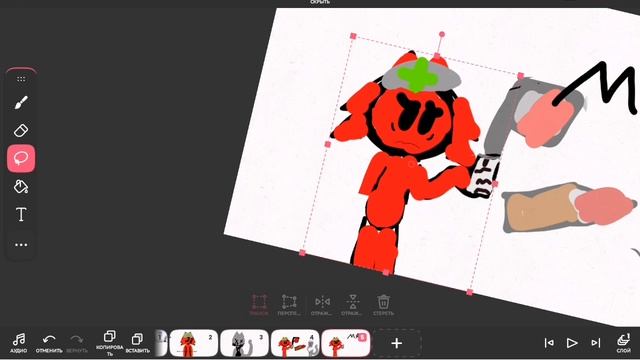Image resolution: width=640 pixels, height=360 pixels.
Task: Click top-left selection corner handle
Action: tap(353, 36)
